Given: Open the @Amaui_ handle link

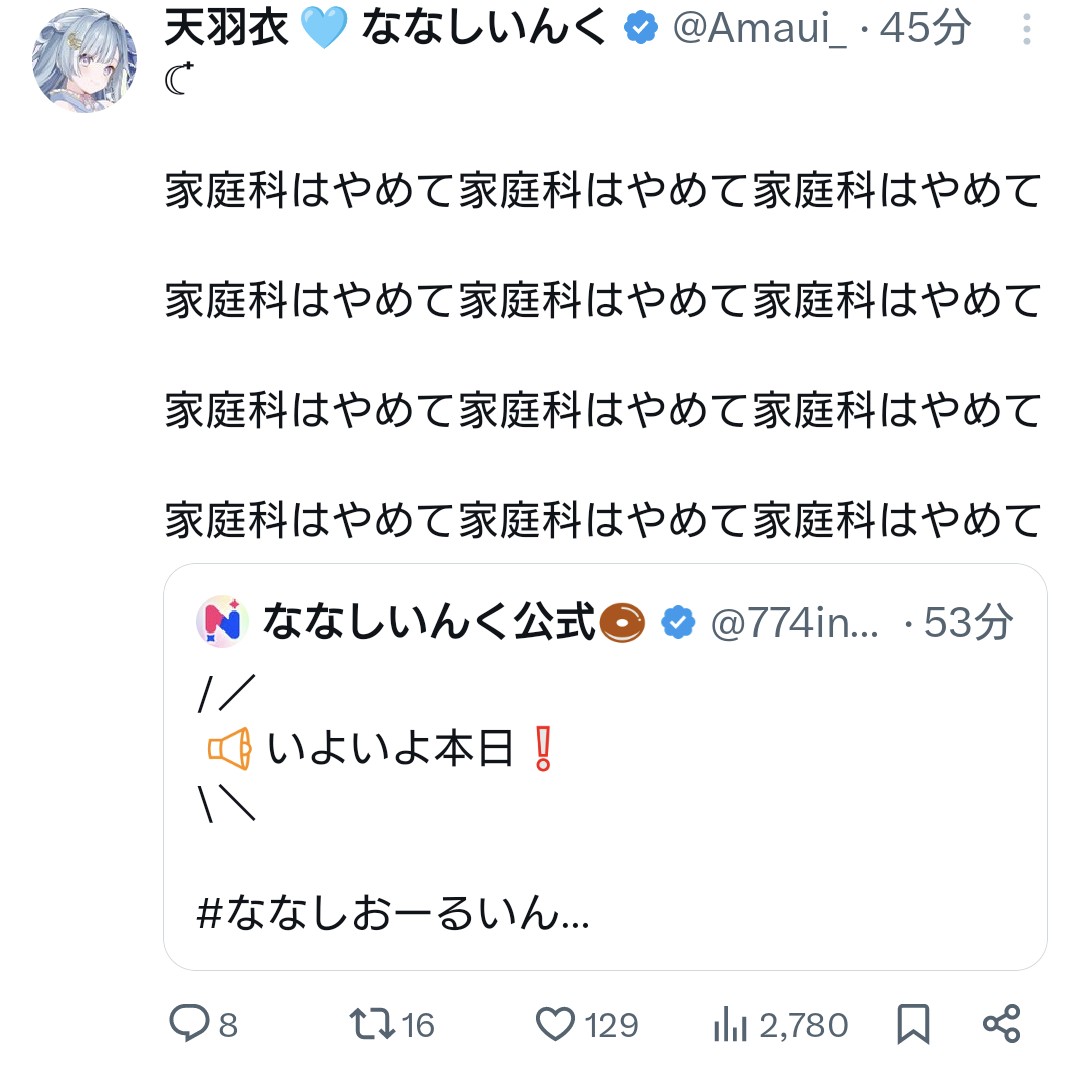Looking at the screenshot, I should point(760,29).
